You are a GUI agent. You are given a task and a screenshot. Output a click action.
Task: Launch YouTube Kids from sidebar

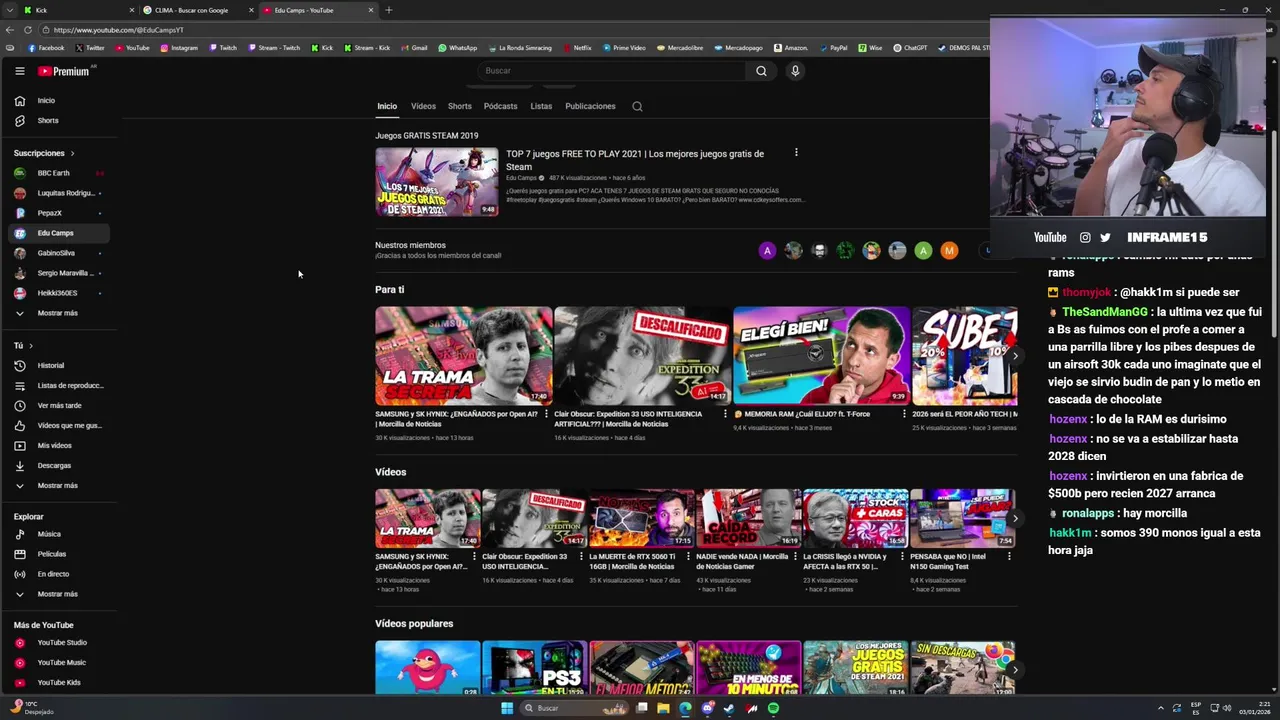click(x=59, y=682)
